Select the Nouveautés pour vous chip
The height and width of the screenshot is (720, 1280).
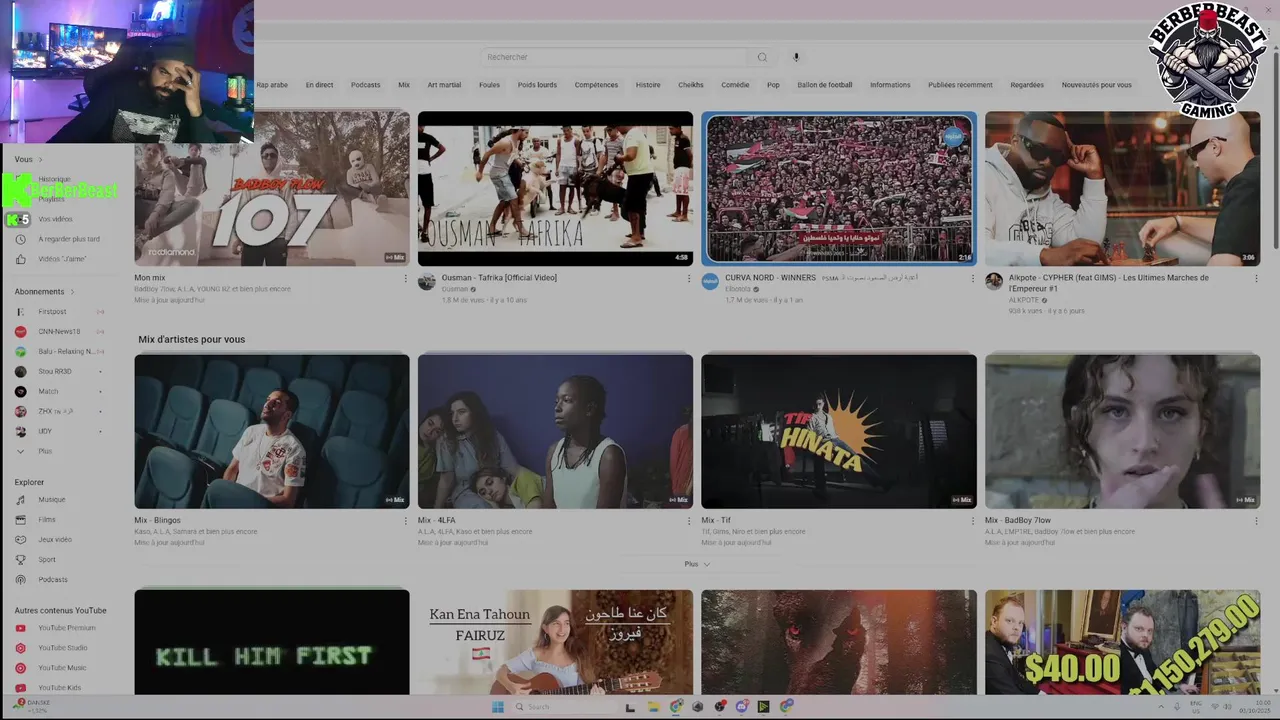[1097, 85]
